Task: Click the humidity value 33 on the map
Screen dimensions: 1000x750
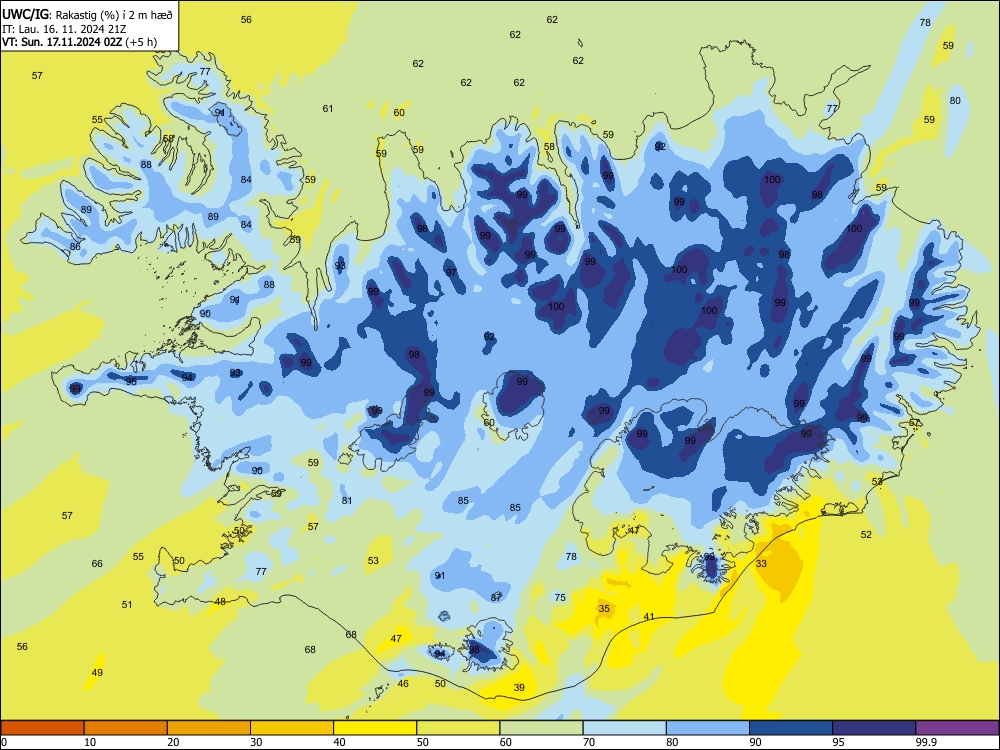Action: (761, 564)
